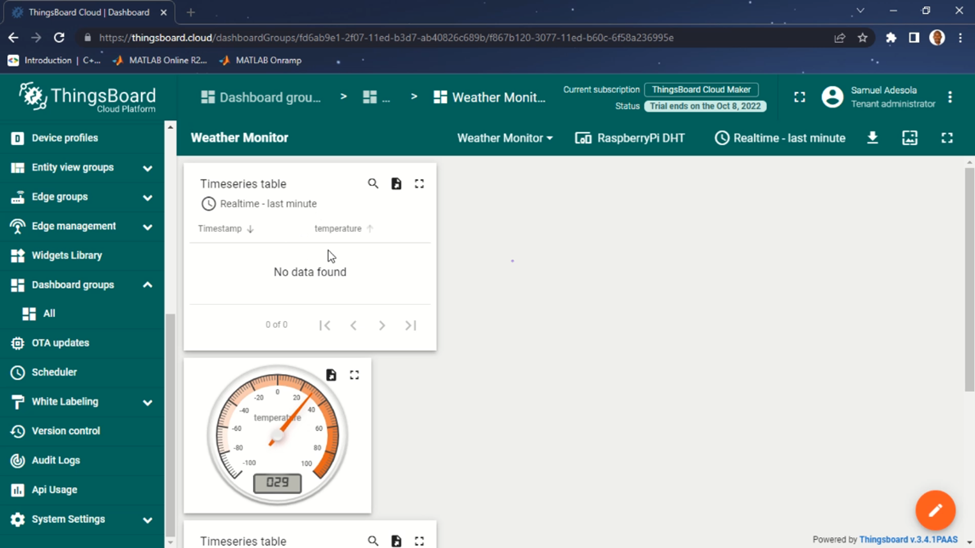975x548 pixels.
Task: Open browser extensions puzzle icon
Action: (x=891, y=38)
